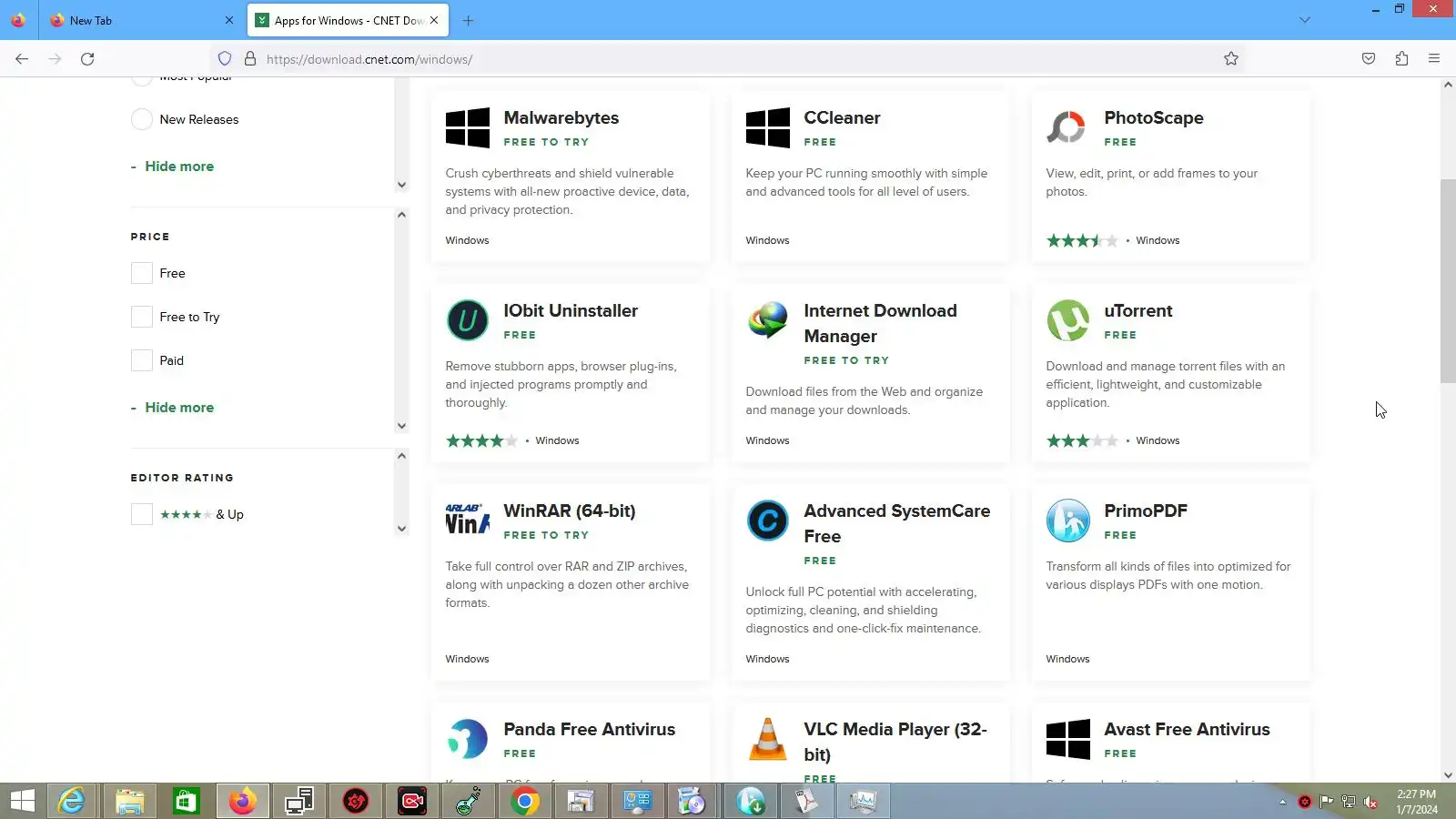Collapse the Price filter with Hide more
1456x819 pixels.
tap(179, 408)
